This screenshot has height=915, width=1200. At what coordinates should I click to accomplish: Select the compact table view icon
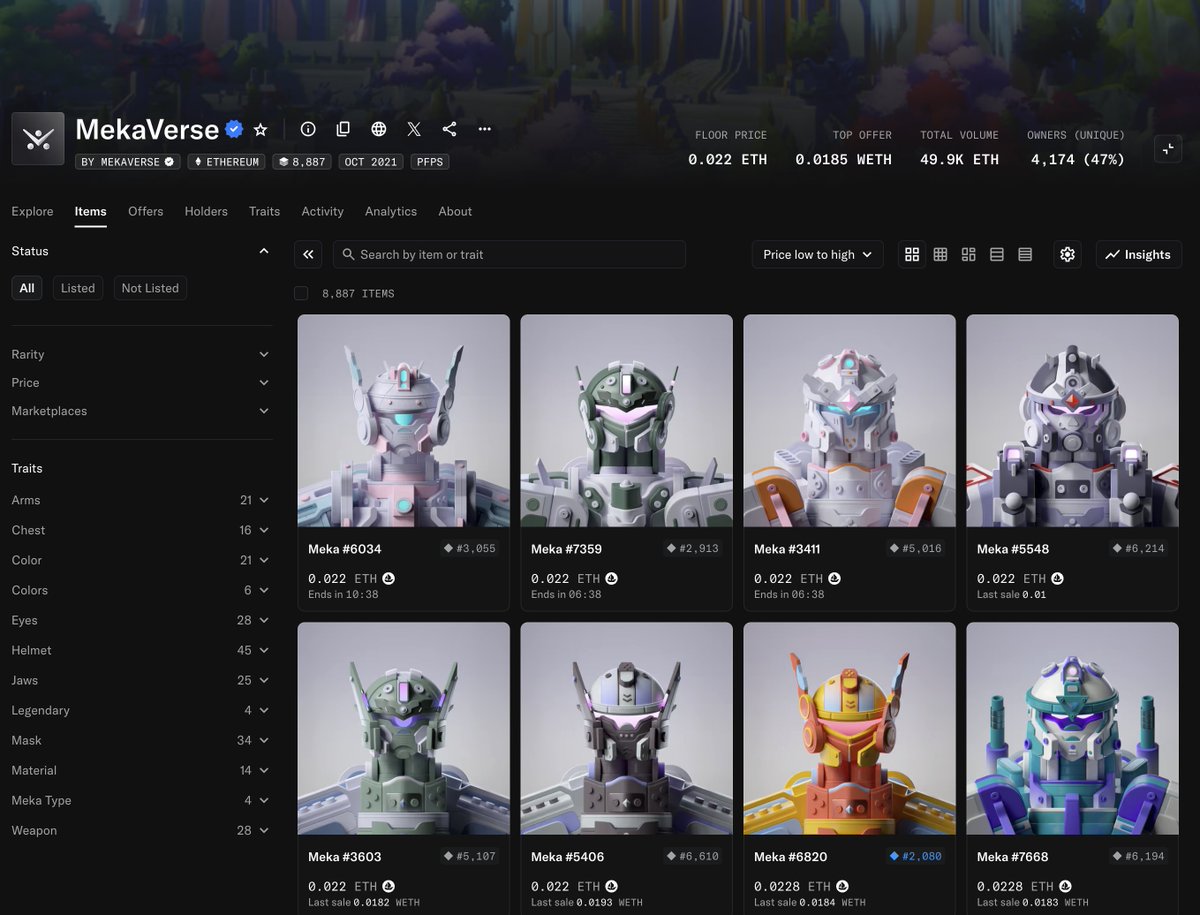pyautogui.click(x=1025, y=255)
